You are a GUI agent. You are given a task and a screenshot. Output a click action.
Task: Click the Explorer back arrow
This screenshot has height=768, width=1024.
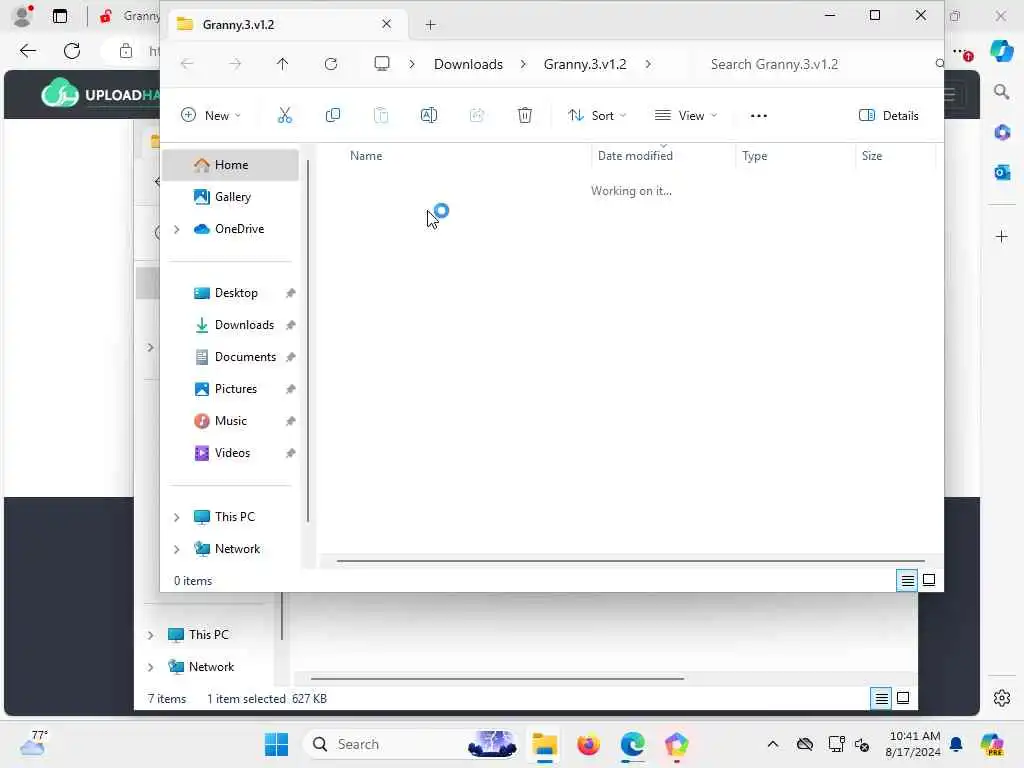click(187, 64)
